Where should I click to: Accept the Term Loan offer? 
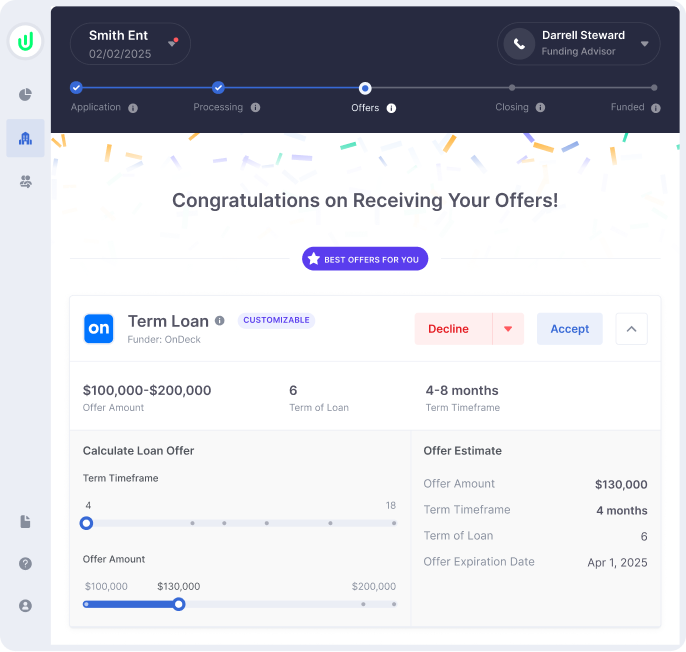(570, 329)
